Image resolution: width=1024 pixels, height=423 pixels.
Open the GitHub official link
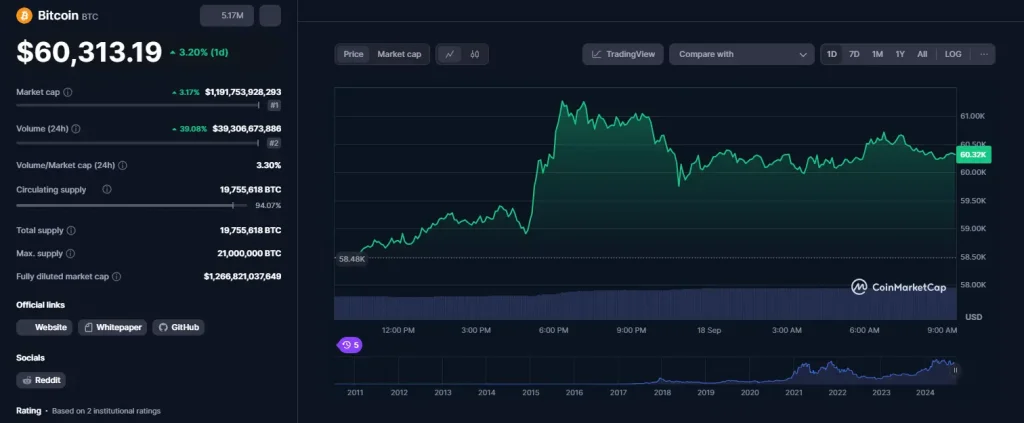tap(179, 327)
